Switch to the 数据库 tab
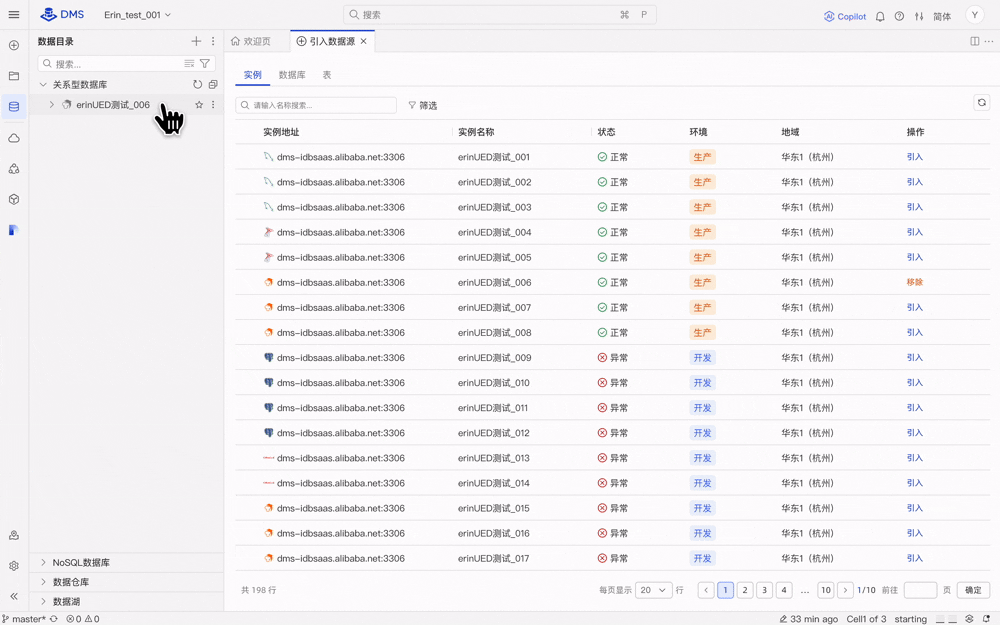The width and height of the screenshot is (1000, 625). click(292, 75)
